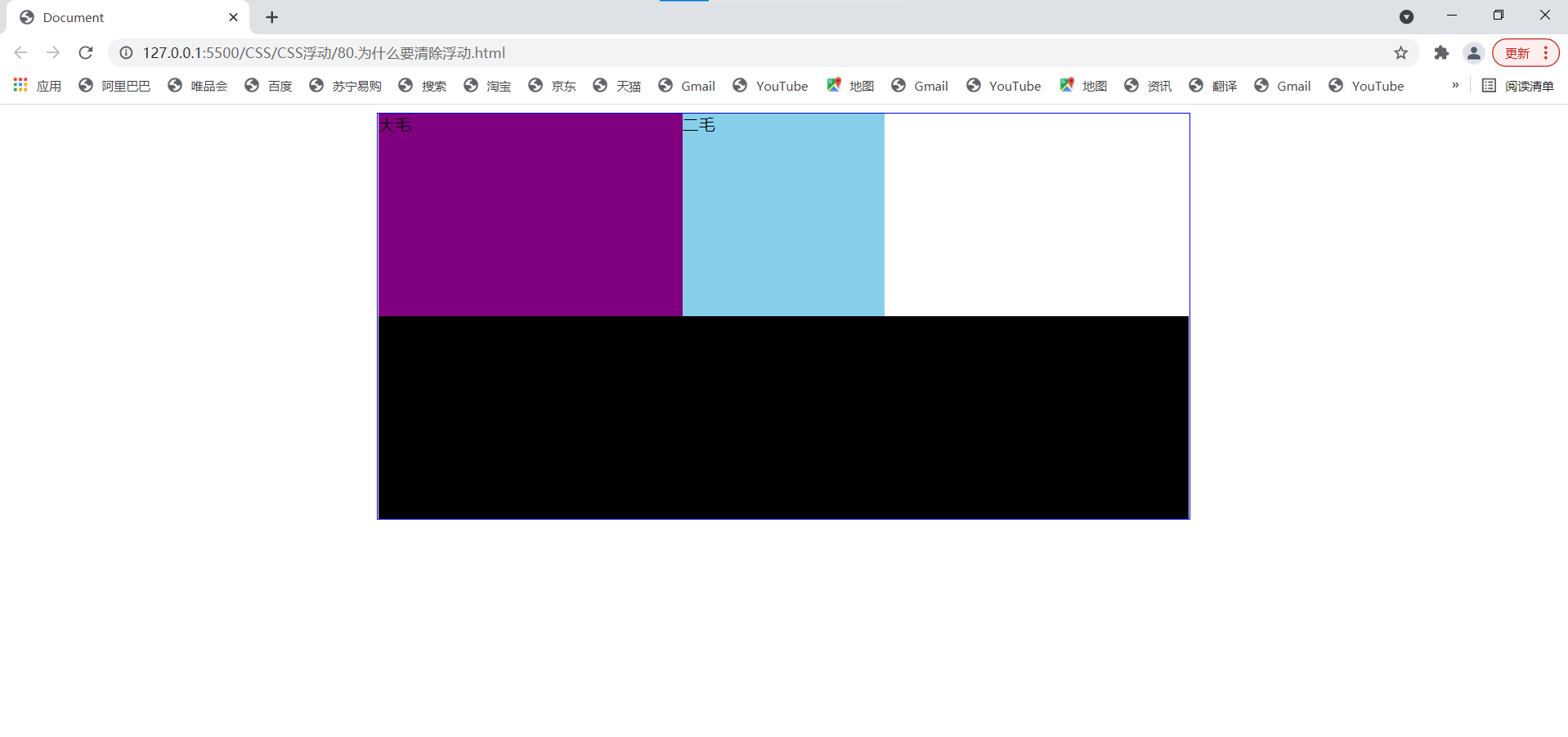1568x737 pixels.
Task: Click the 更新 update button
Action: pyautogui.click(x=1525, y=53)
